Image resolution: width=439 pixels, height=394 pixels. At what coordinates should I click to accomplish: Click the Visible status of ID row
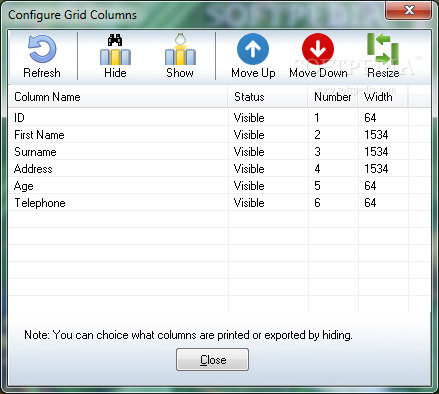[249, 118]
